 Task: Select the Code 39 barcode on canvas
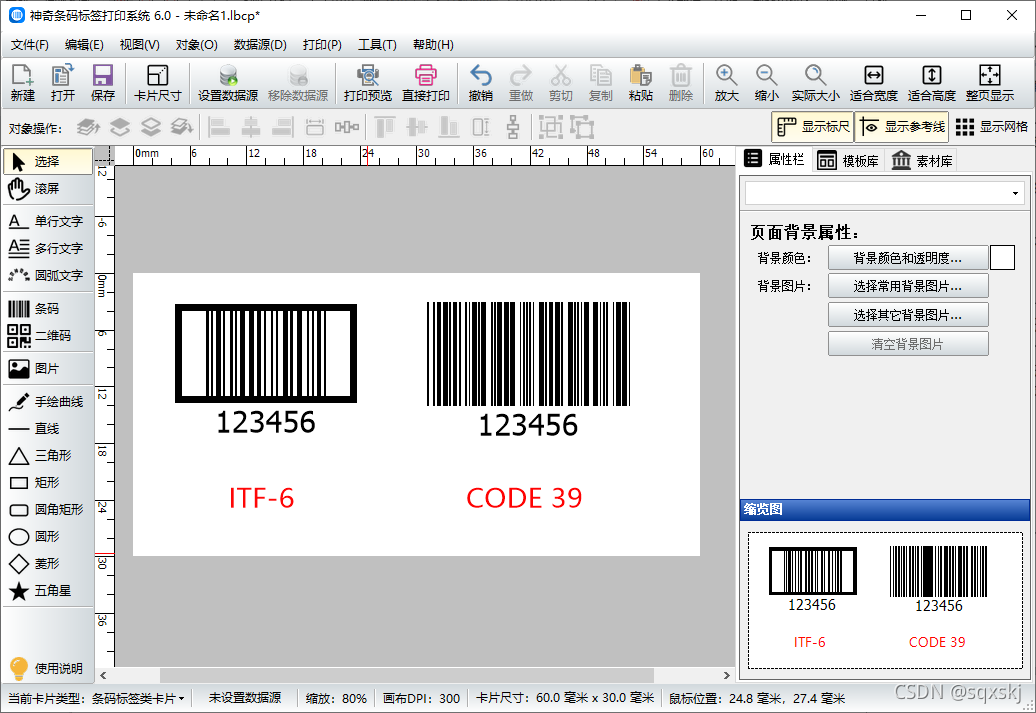tap(528, 370)
